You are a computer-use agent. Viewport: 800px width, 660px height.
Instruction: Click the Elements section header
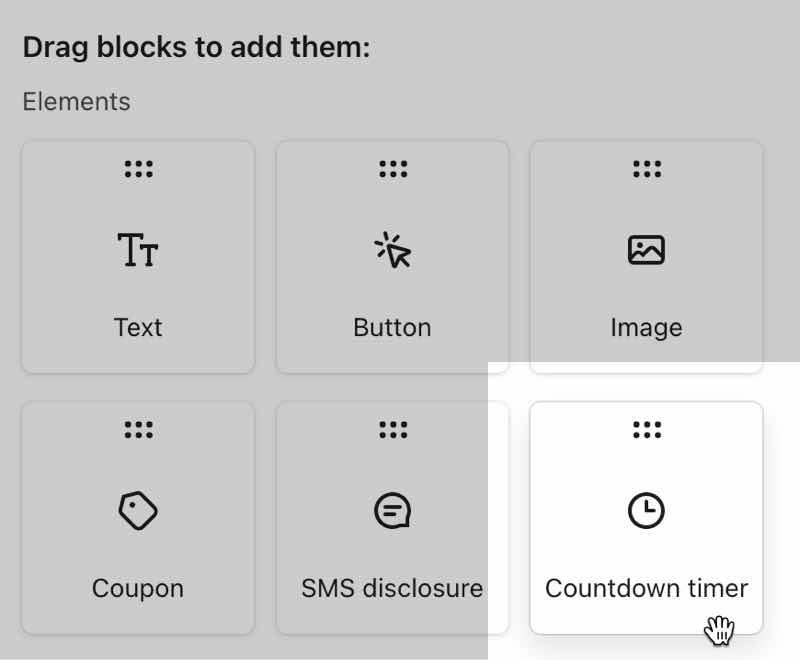click(x=76, y=101)
